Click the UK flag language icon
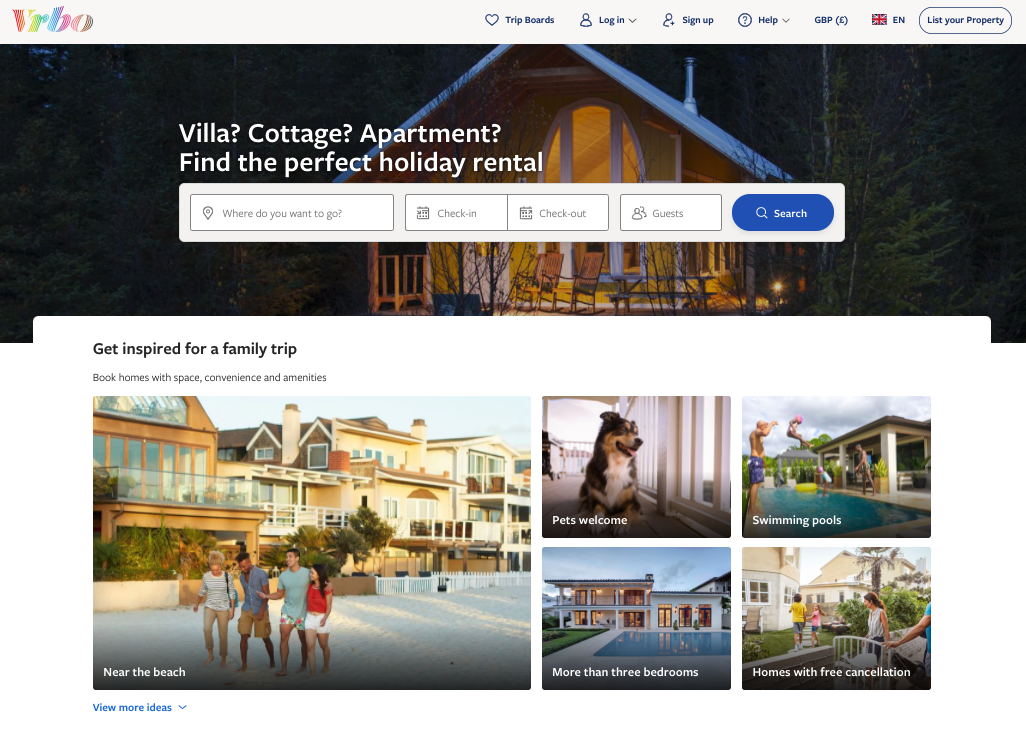The width and height of the screenshot is (1026, 739). pyautogui.click(x=879, y=20)
